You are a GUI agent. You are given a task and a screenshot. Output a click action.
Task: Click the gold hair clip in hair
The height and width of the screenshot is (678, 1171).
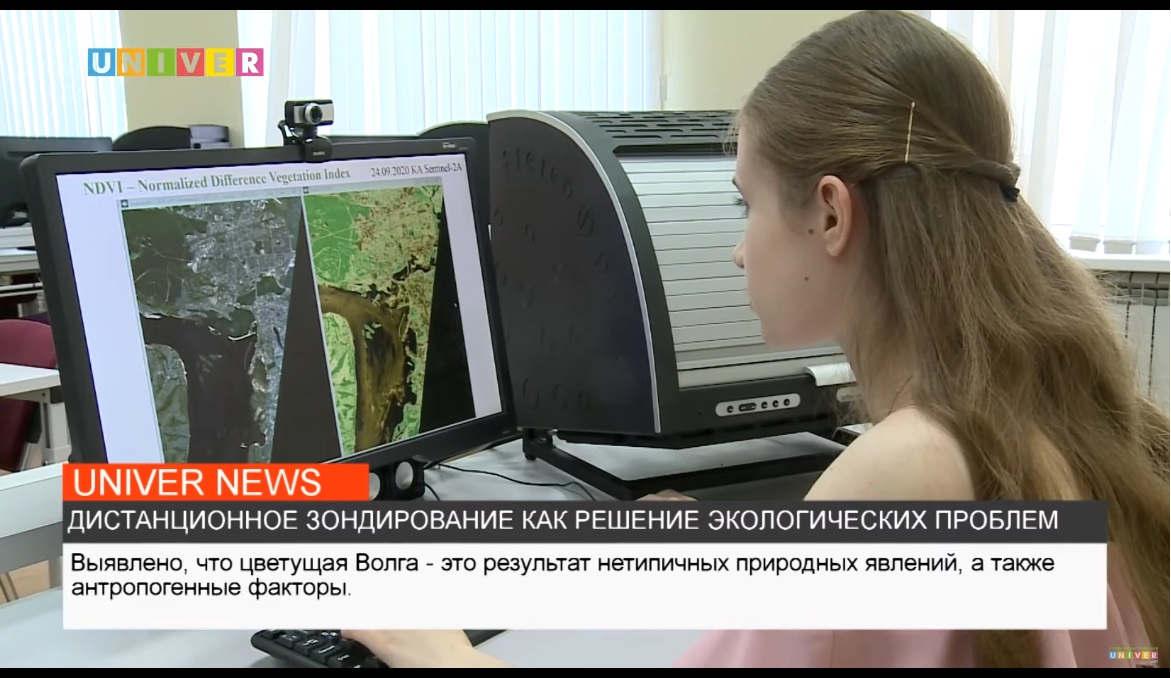tap(910, 130)
